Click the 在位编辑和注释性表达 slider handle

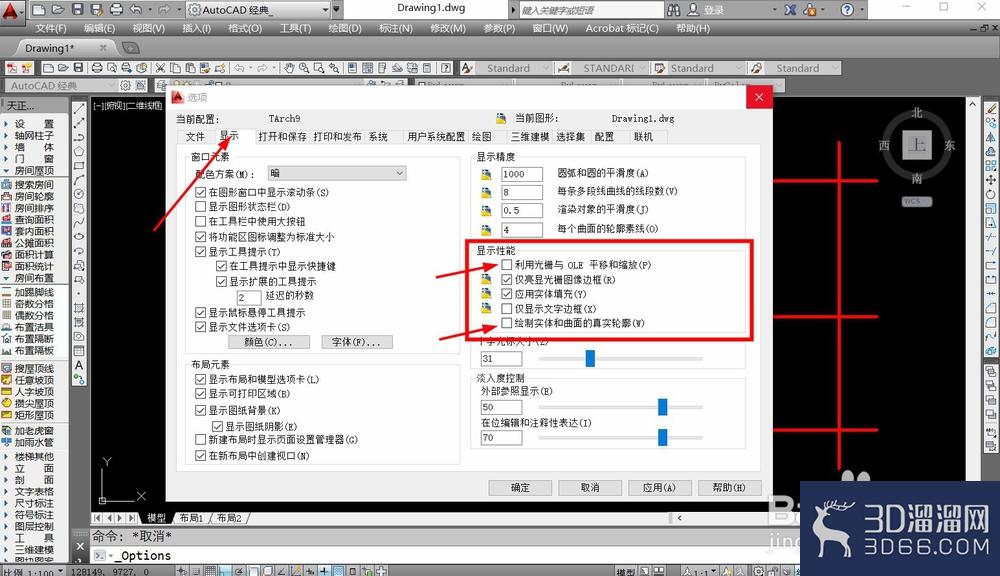pos(663,437)
